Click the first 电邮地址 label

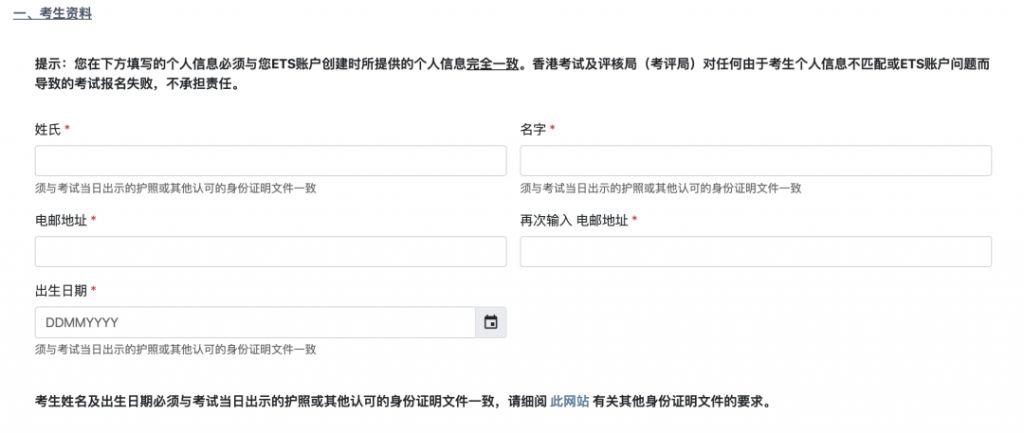pyautogui.click(x=60, y=220)
